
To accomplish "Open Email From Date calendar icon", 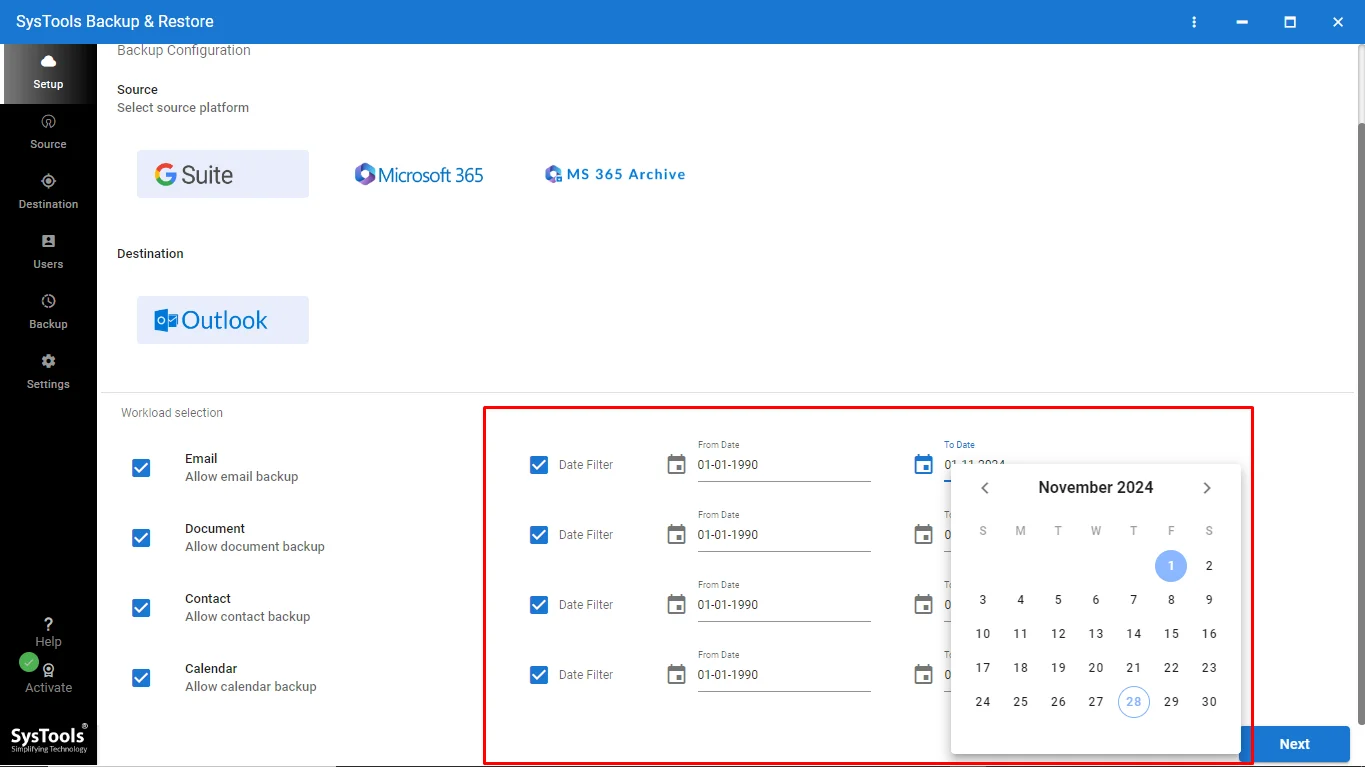I will [x=677, y=464].
